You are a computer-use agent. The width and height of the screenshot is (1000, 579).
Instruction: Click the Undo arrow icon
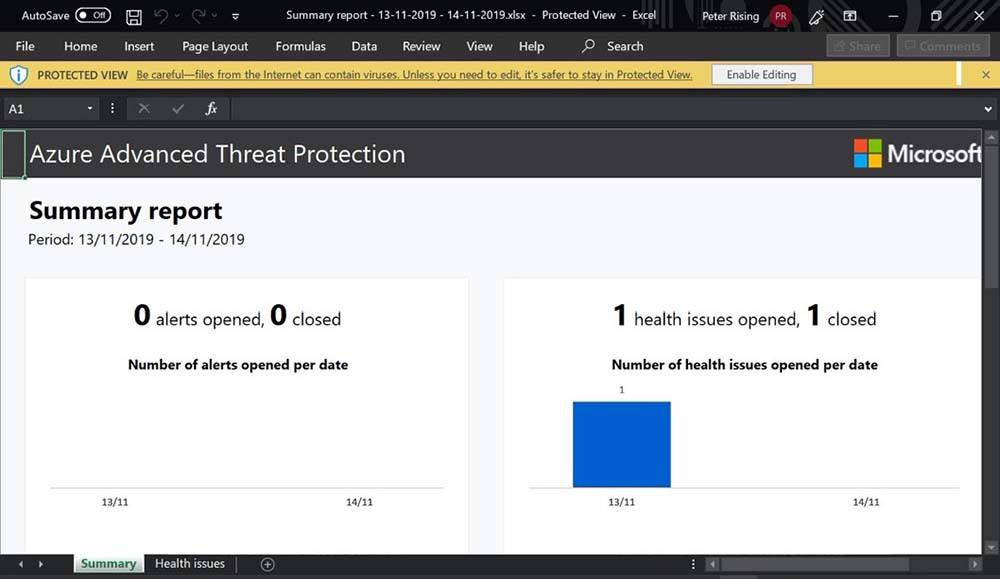click(x=161, y=16)
